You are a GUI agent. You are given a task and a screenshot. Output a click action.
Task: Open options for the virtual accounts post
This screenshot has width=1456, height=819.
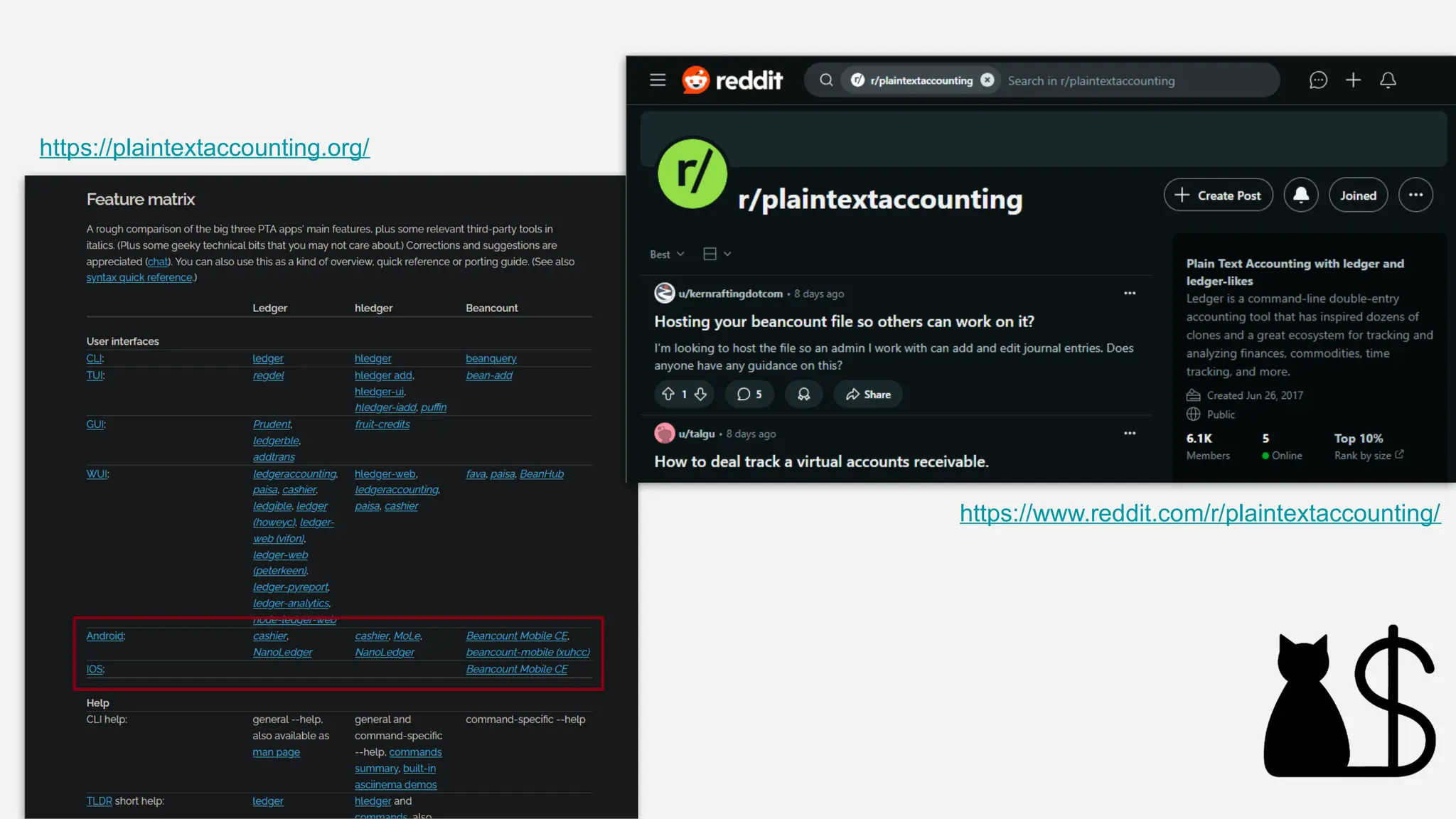point(1130,433)
